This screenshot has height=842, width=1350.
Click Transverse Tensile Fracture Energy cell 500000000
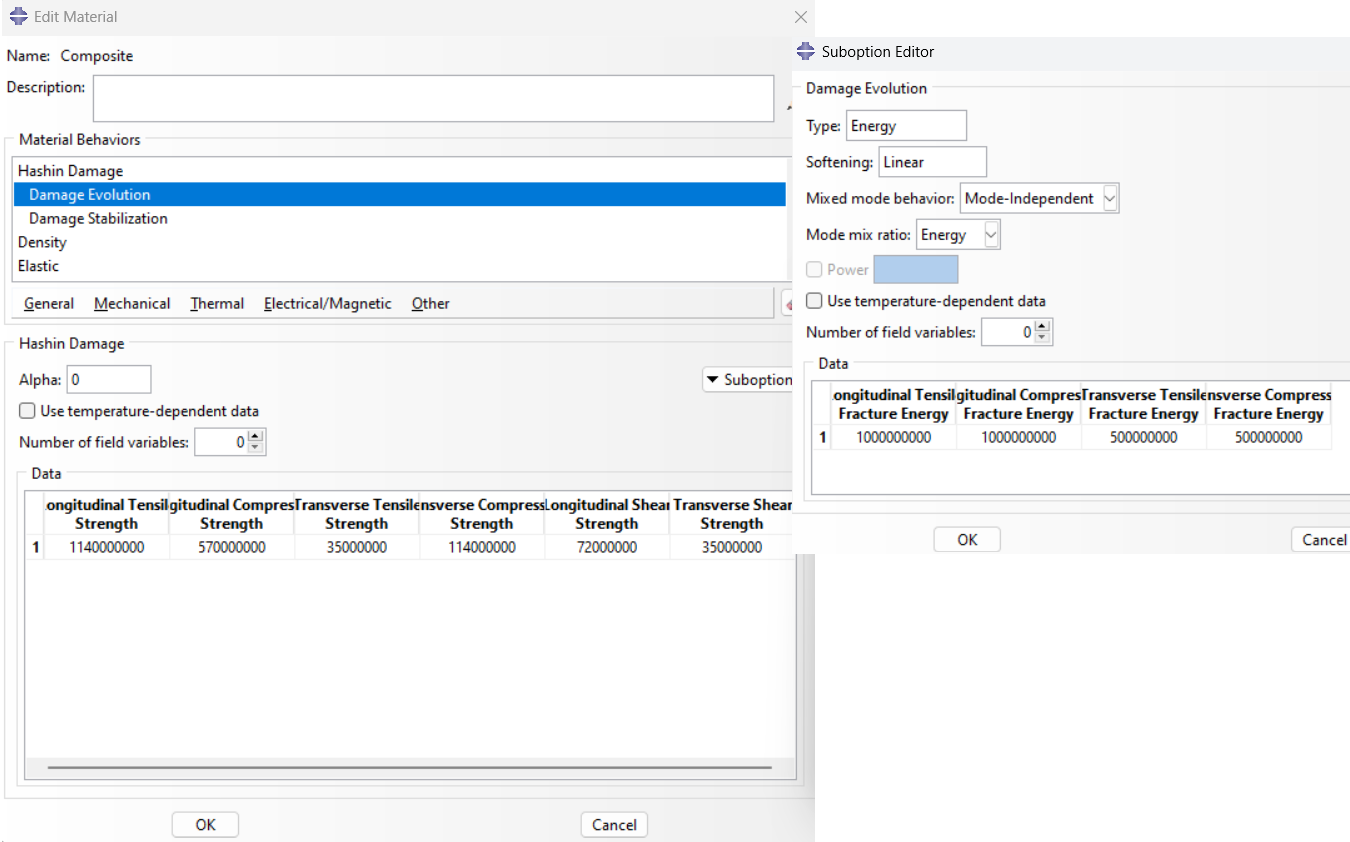pyautogui.click(x=1144, y=437)
